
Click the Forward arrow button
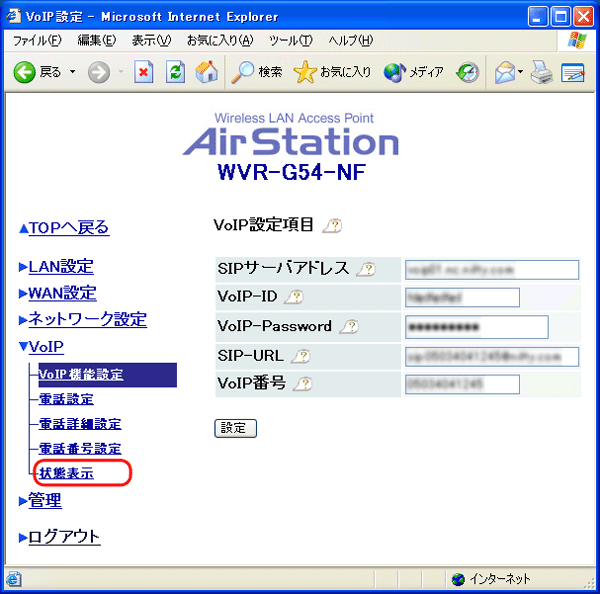point(99,72)
